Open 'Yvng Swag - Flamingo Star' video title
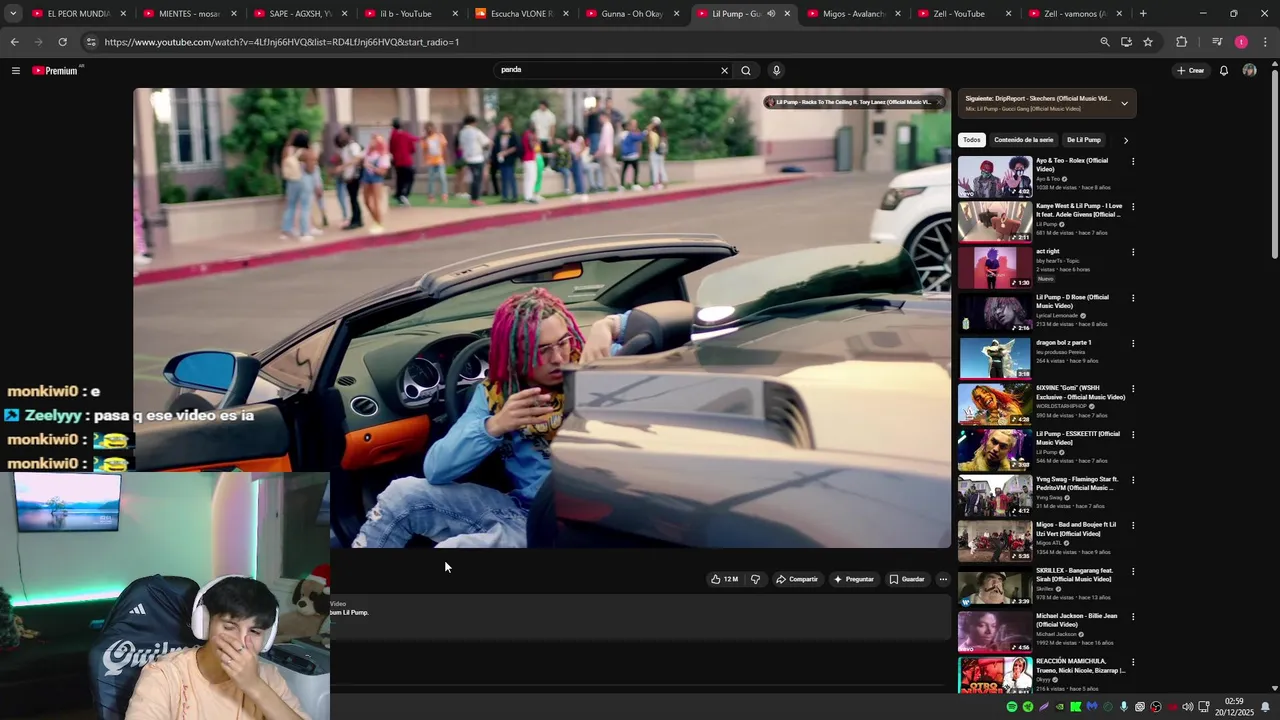 pyautogui.click(x=1076, y=483)
